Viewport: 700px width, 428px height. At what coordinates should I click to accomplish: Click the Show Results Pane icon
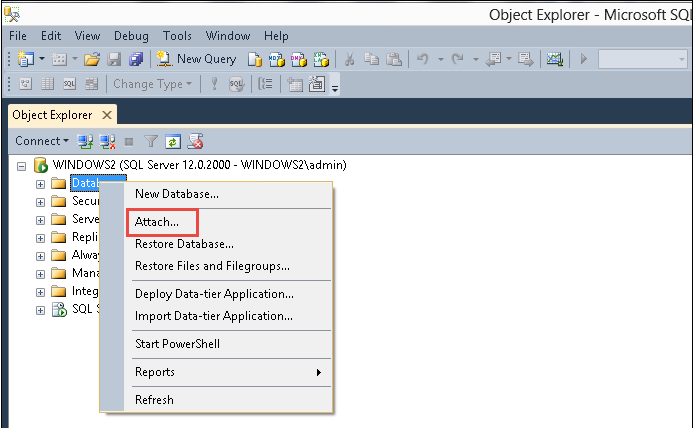(x=92, y=84)
